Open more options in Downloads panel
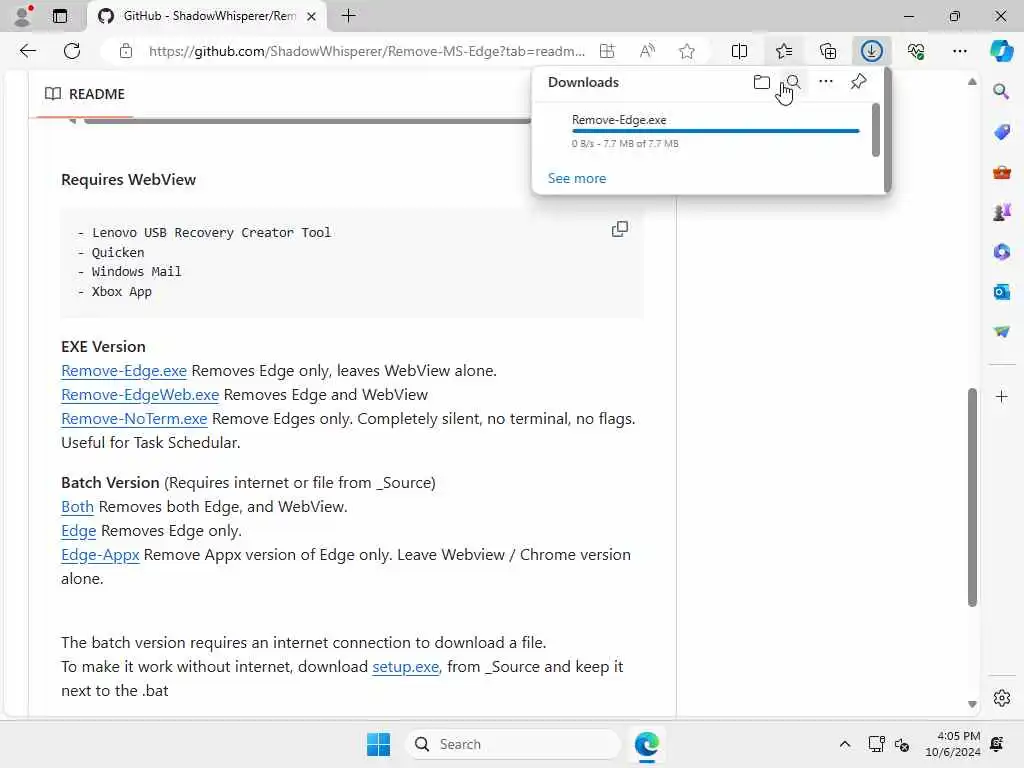This screenshot has height=768, width=1024. 825,82
